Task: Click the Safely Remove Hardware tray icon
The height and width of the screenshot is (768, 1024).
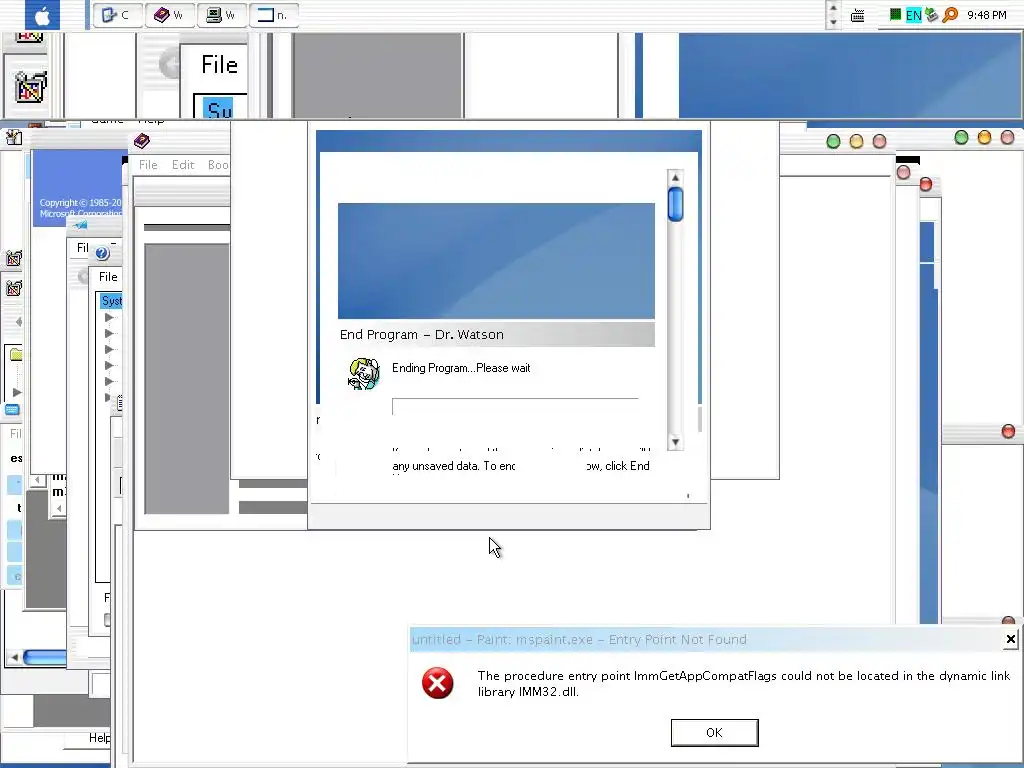Action: pyautogui.click(x=931, y=15)
